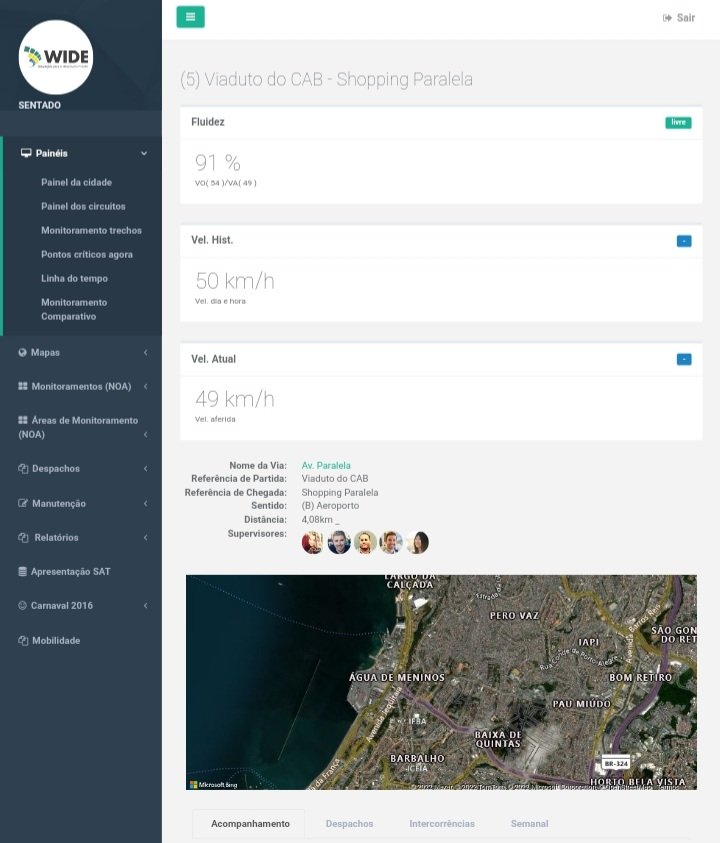Click the BR-324 highway shield on map
Viewport: 720px width, 843px height.
[615, 763]
